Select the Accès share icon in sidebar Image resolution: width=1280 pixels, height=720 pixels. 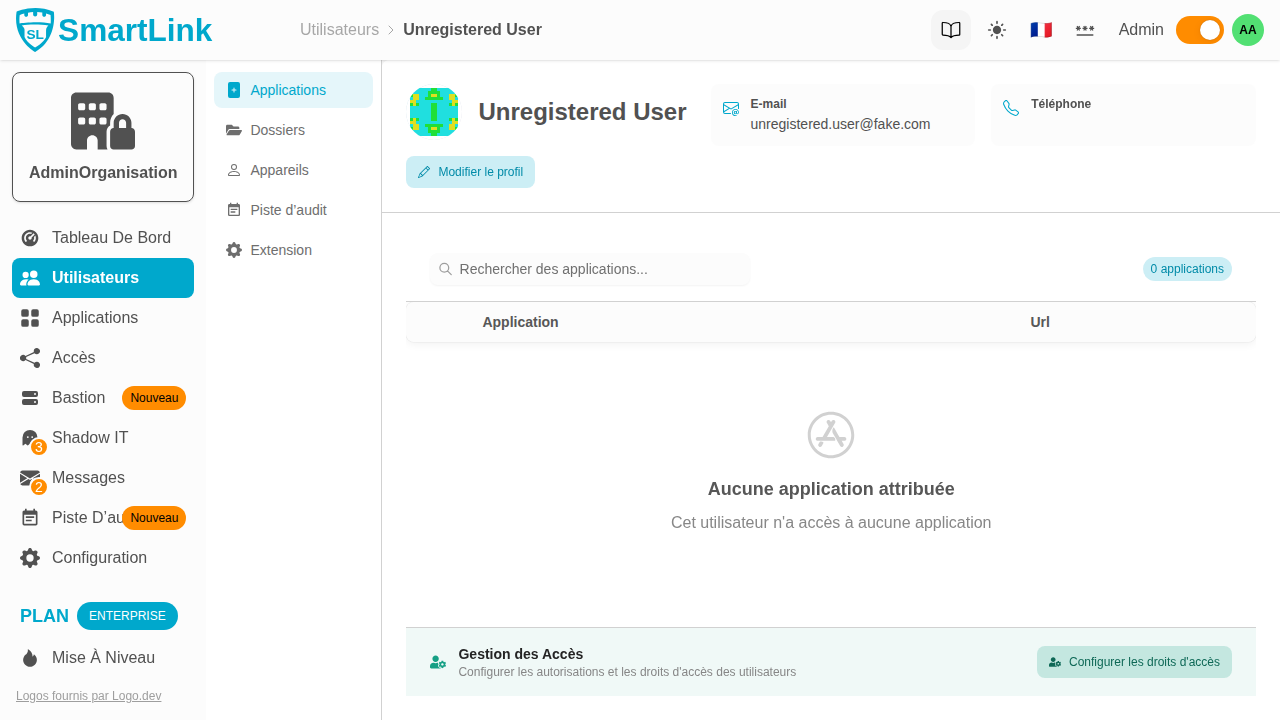[29, 357]
